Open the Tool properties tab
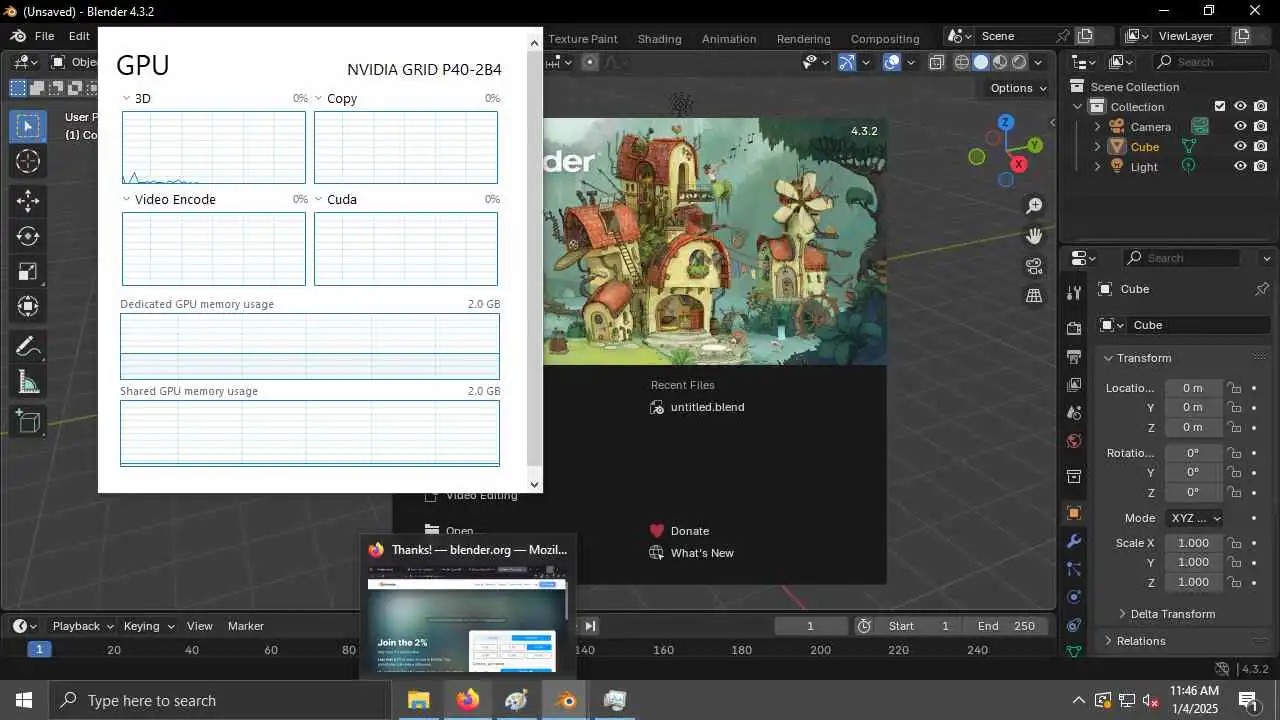The image size is (1280, 720). 1074,292
